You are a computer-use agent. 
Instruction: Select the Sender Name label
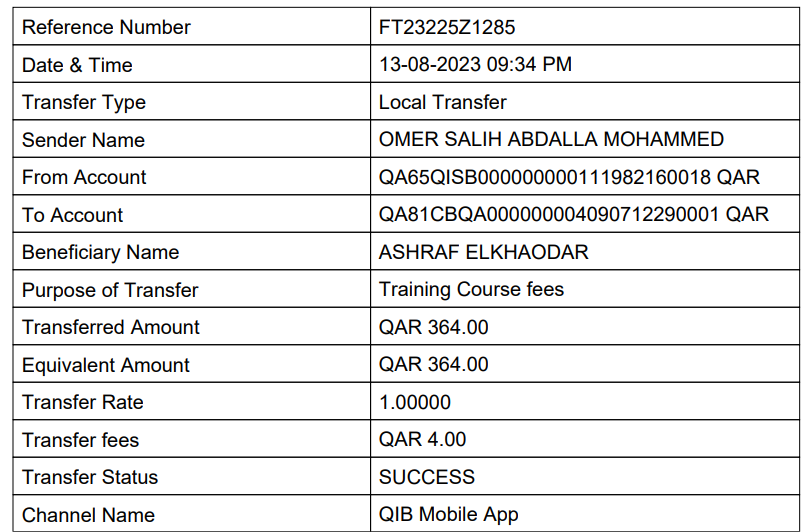tap(83, 140)
